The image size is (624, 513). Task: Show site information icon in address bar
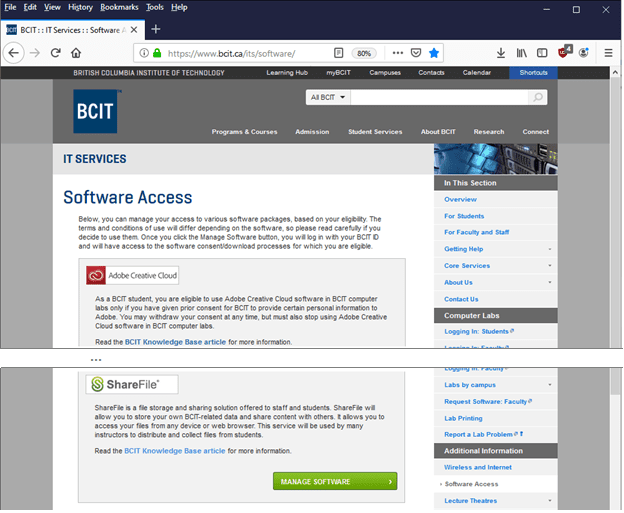click(x=144, y=53)
